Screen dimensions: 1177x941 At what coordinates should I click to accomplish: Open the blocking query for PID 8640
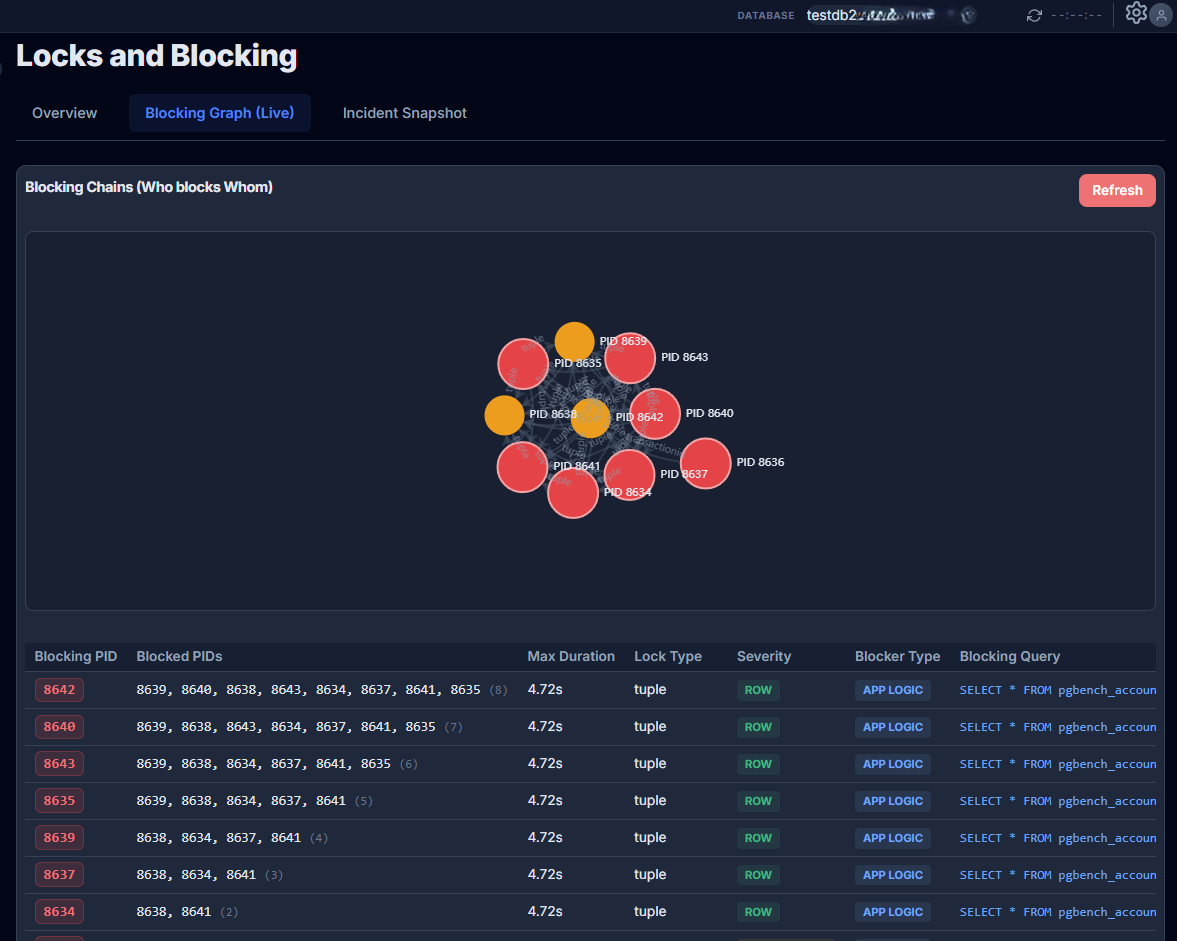(1057, 727)
